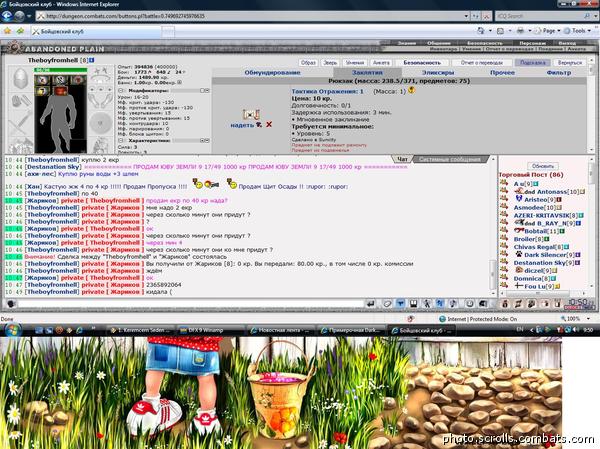Click the info icon beside Theboyfromhell [8]
Screen dimensions: 600x449
tap(91, 60)
